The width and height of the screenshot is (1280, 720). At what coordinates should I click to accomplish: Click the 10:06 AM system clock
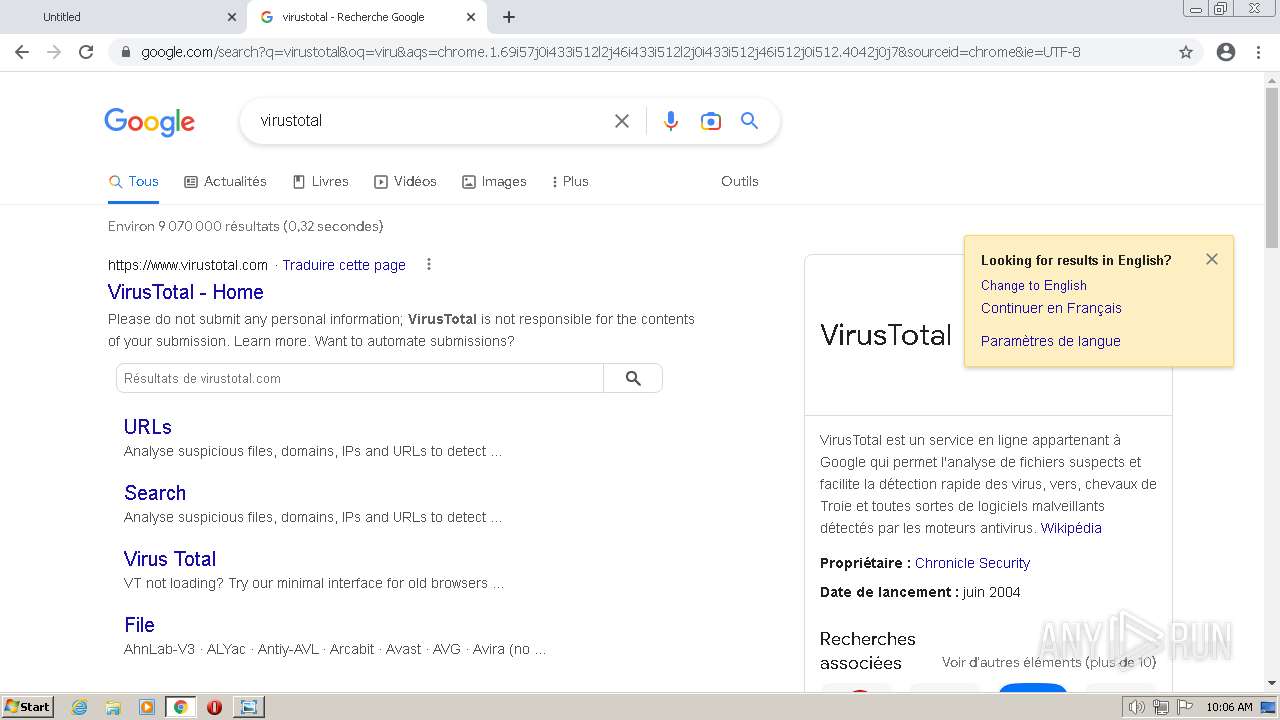click(1229, 707)
